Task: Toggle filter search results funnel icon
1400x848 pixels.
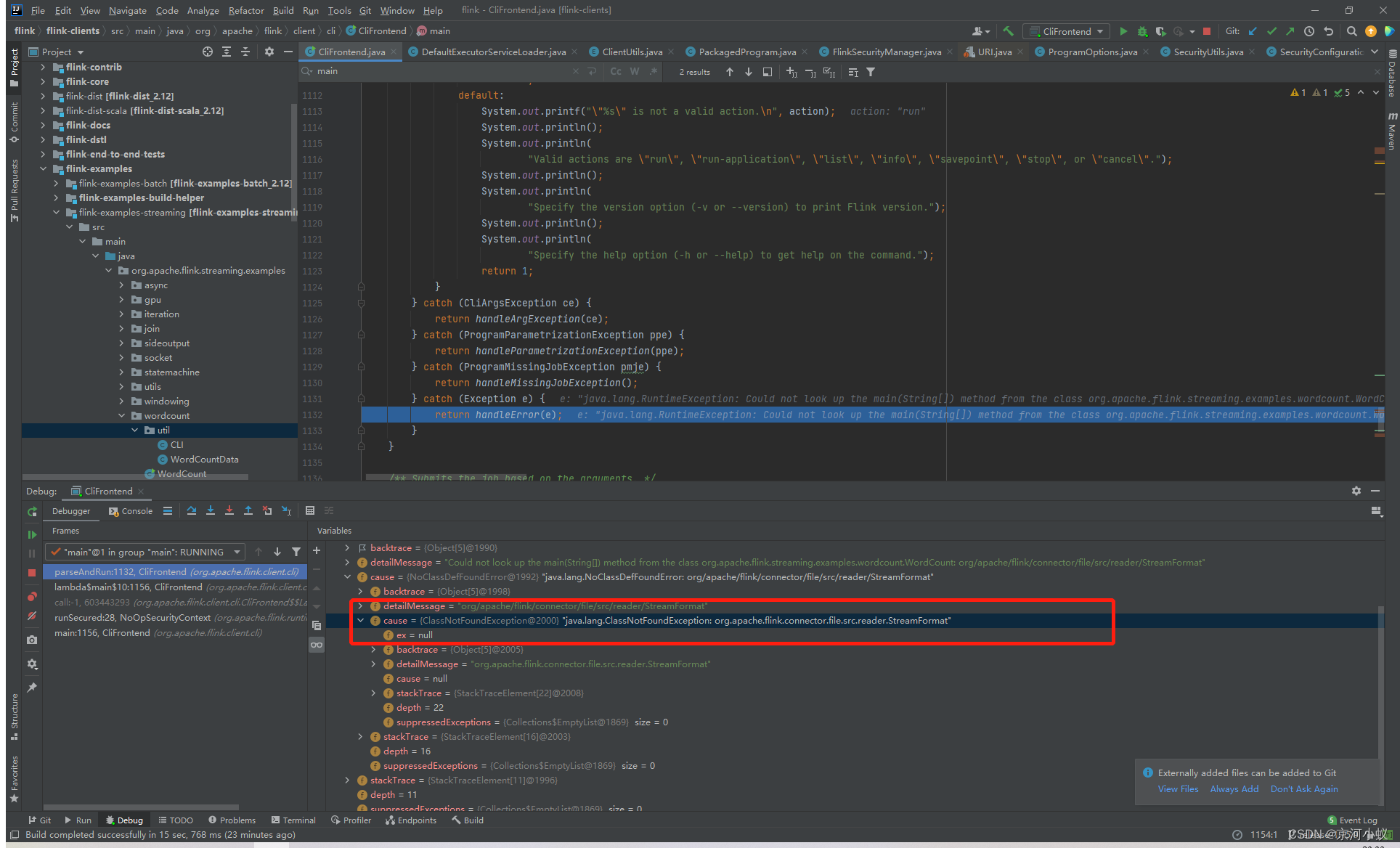Action: point(871,72)
